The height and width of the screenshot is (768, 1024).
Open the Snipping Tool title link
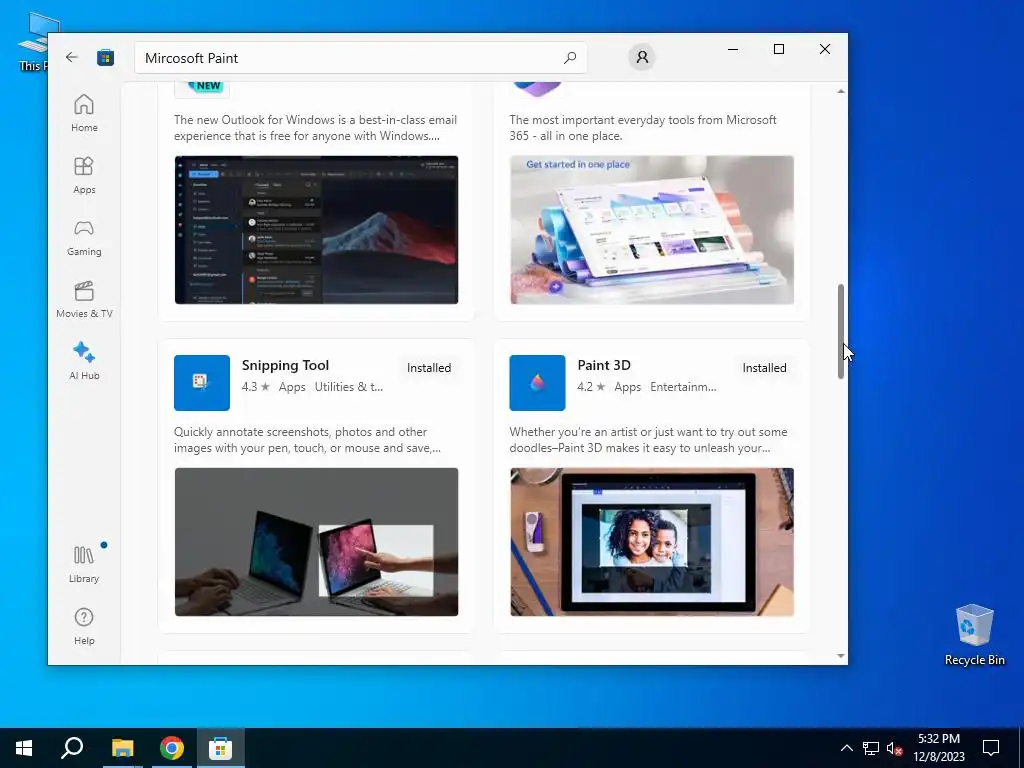(285, 365)
